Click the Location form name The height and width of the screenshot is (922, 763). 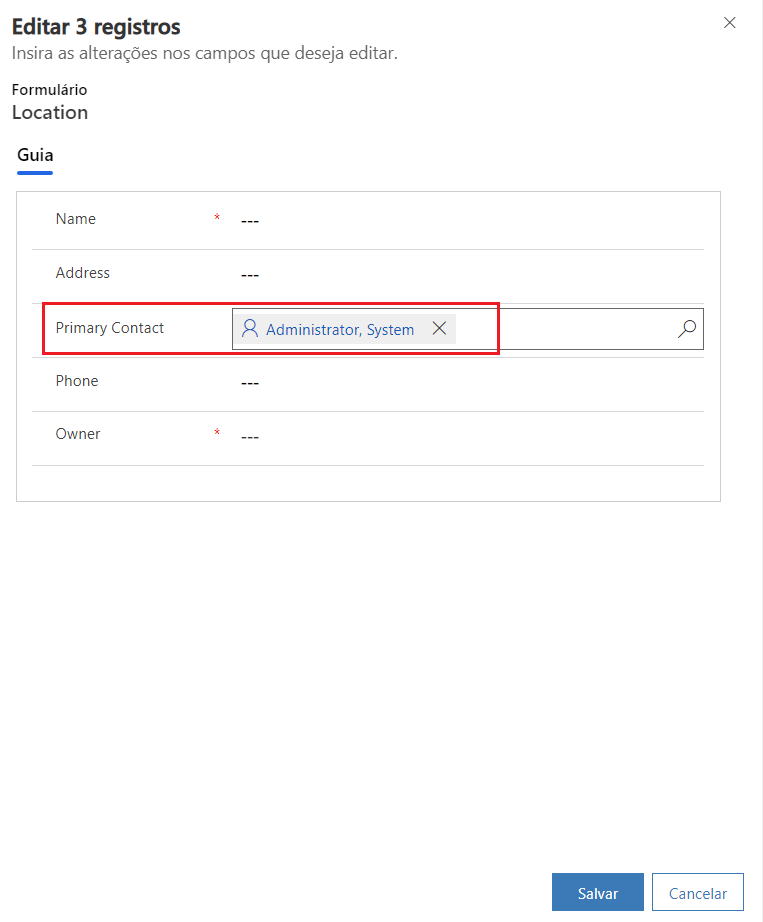[x=50, y=112]
